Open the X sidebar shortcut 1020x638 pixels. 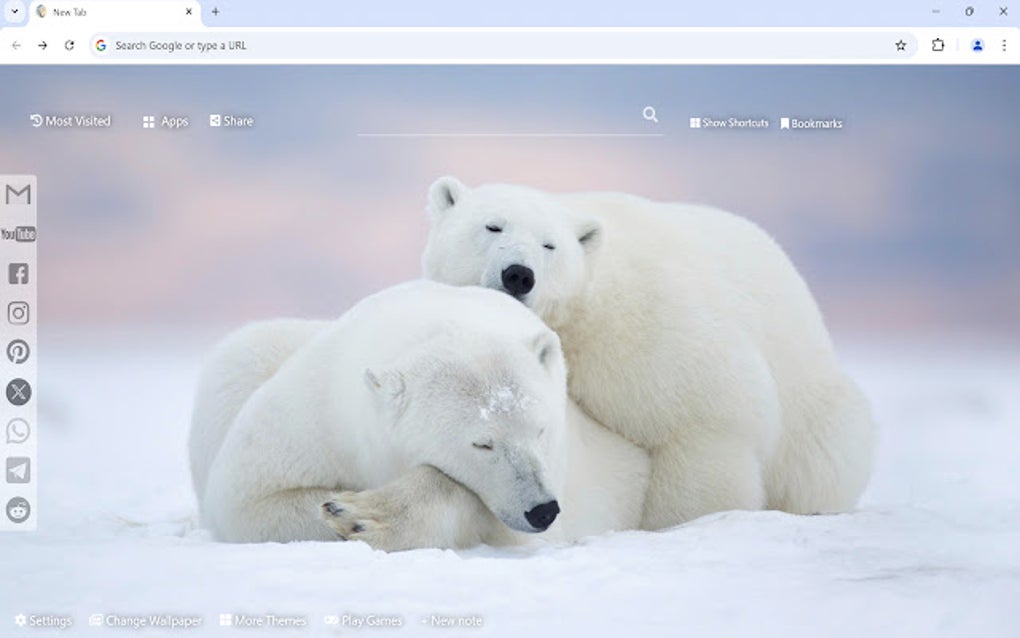[x=18, y=392]
